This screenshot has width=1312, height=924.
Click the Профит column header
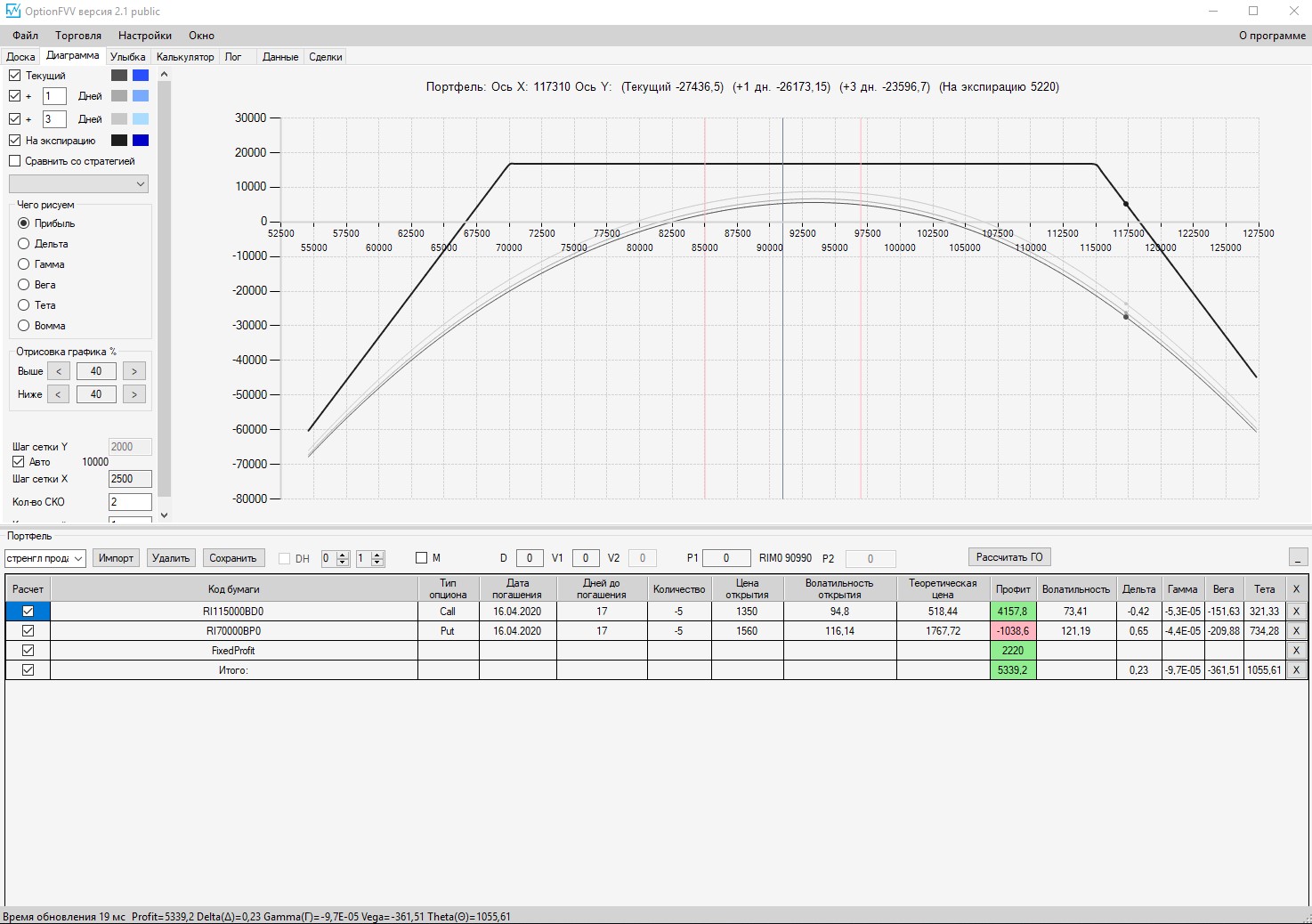1014,588
